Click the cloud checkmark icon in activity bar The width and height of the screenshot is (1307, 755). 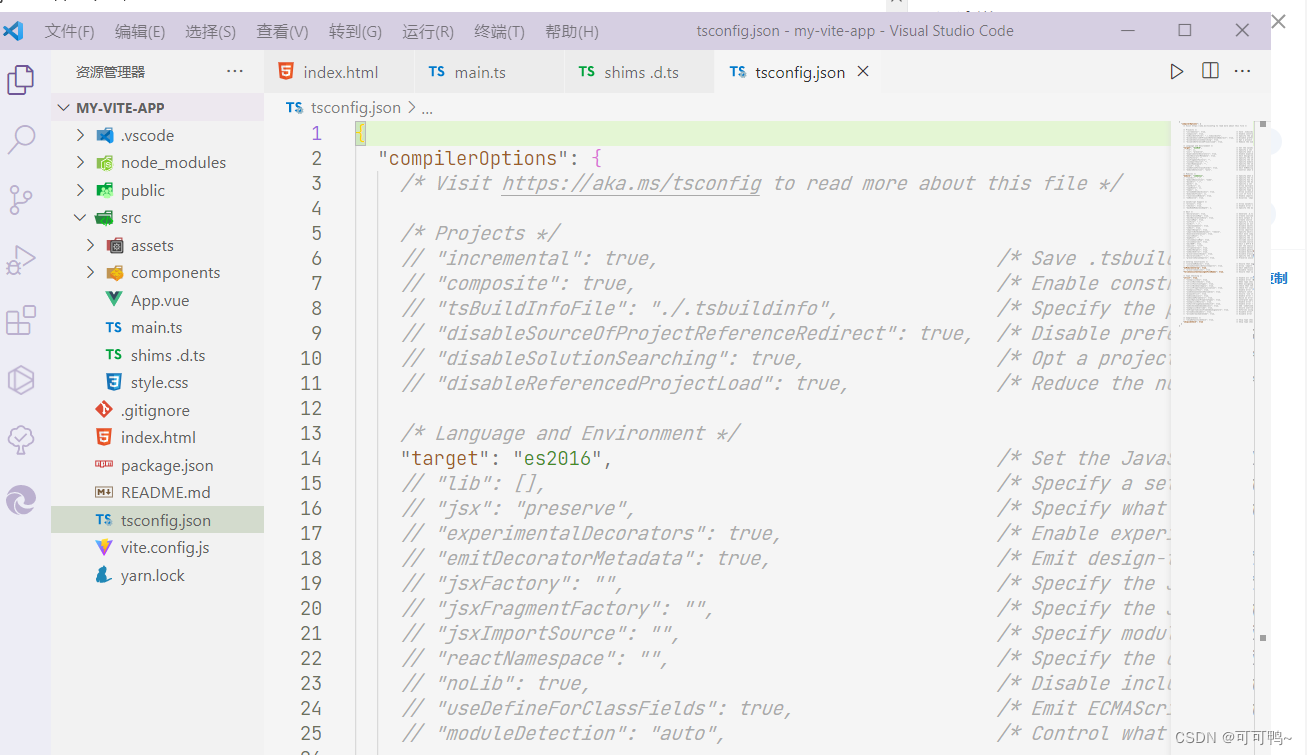21,440
